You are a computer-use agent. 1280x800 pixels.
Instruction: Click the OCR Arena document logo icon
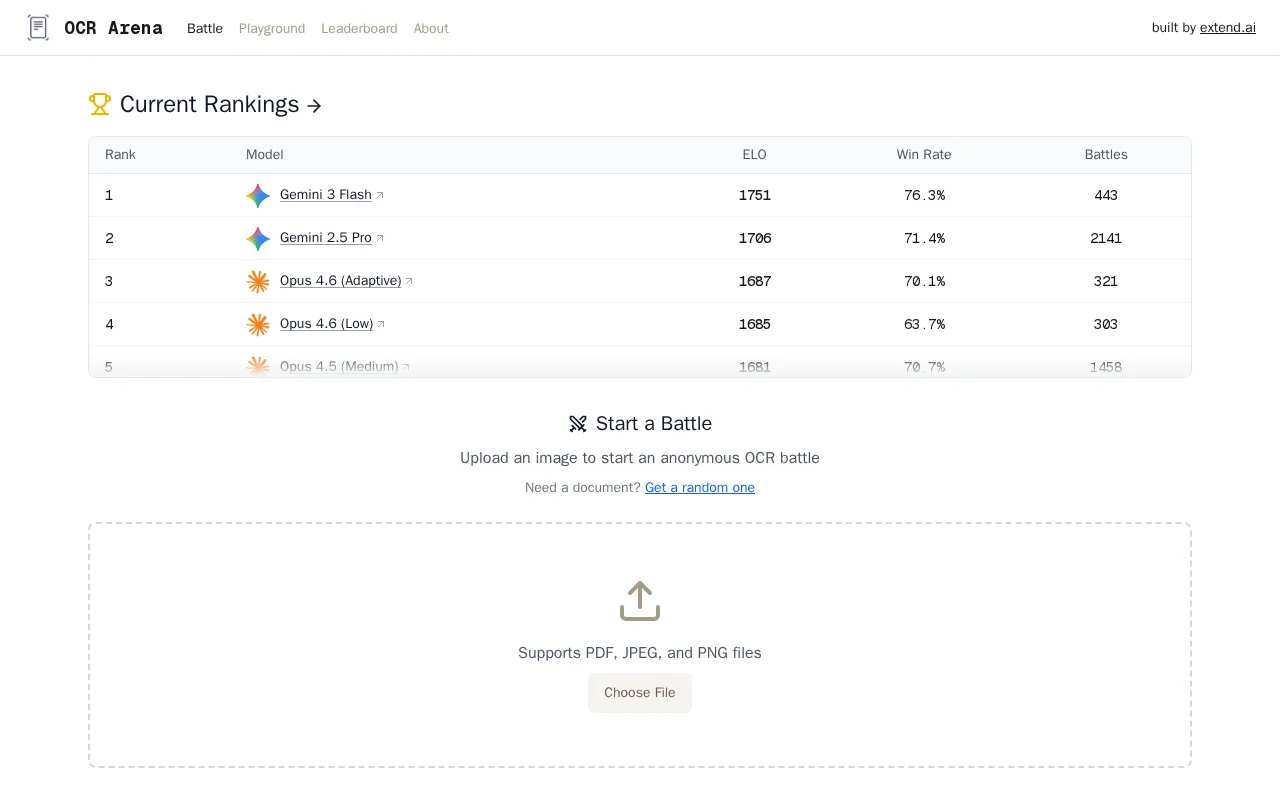pos(38,28)
